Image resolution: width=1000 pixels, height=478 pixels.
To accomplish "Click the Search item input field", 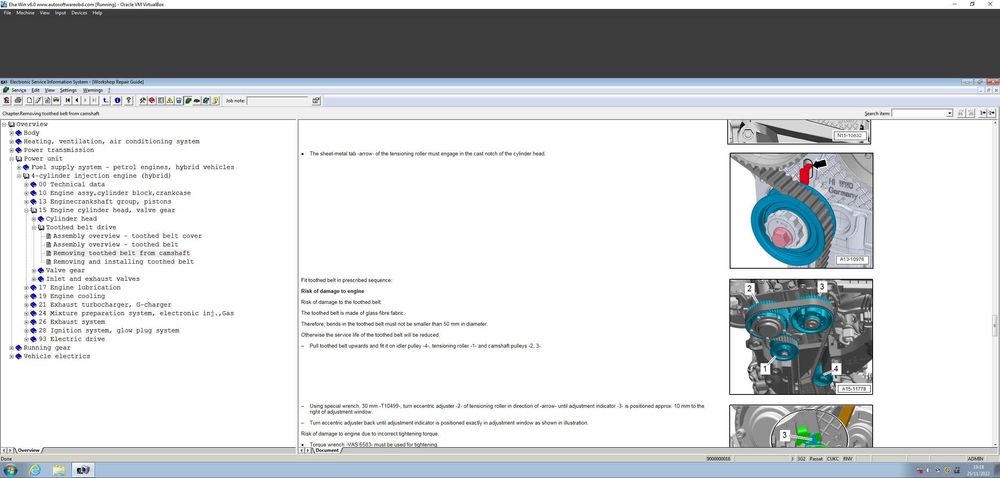I will point(919,113).
